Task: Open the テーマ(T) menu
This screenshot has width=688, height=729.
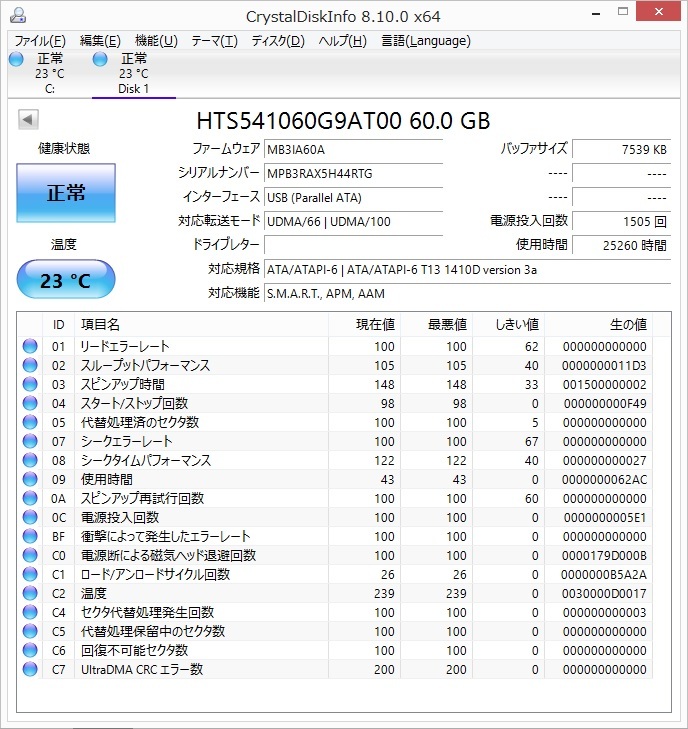Action: coord(214,41)
